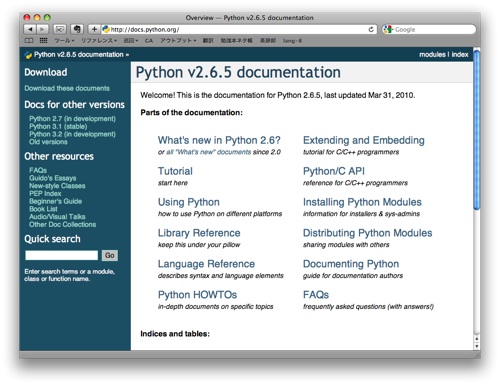Open the Old versions link
Image resolution: width=500 pixels, height=385 pixels.
(48, 142)
